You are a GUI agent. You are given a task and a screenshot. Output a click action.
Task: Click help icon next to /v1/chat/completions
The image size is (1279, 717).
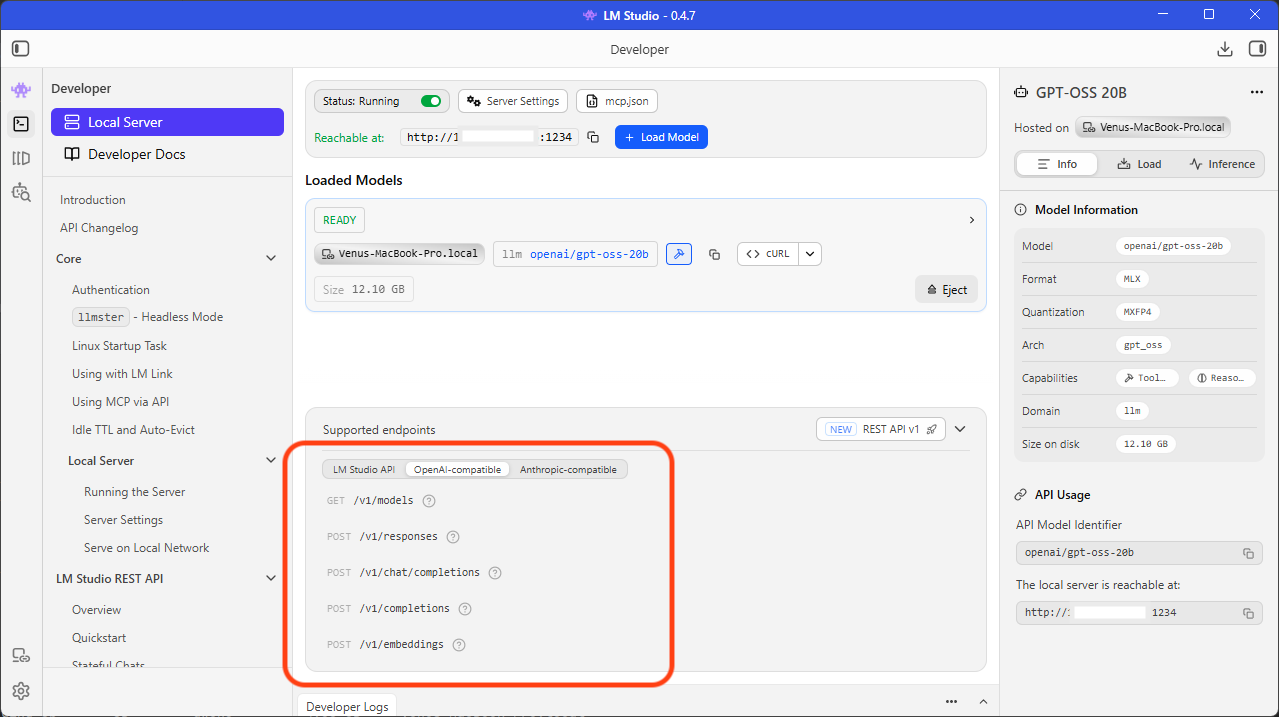494,573
